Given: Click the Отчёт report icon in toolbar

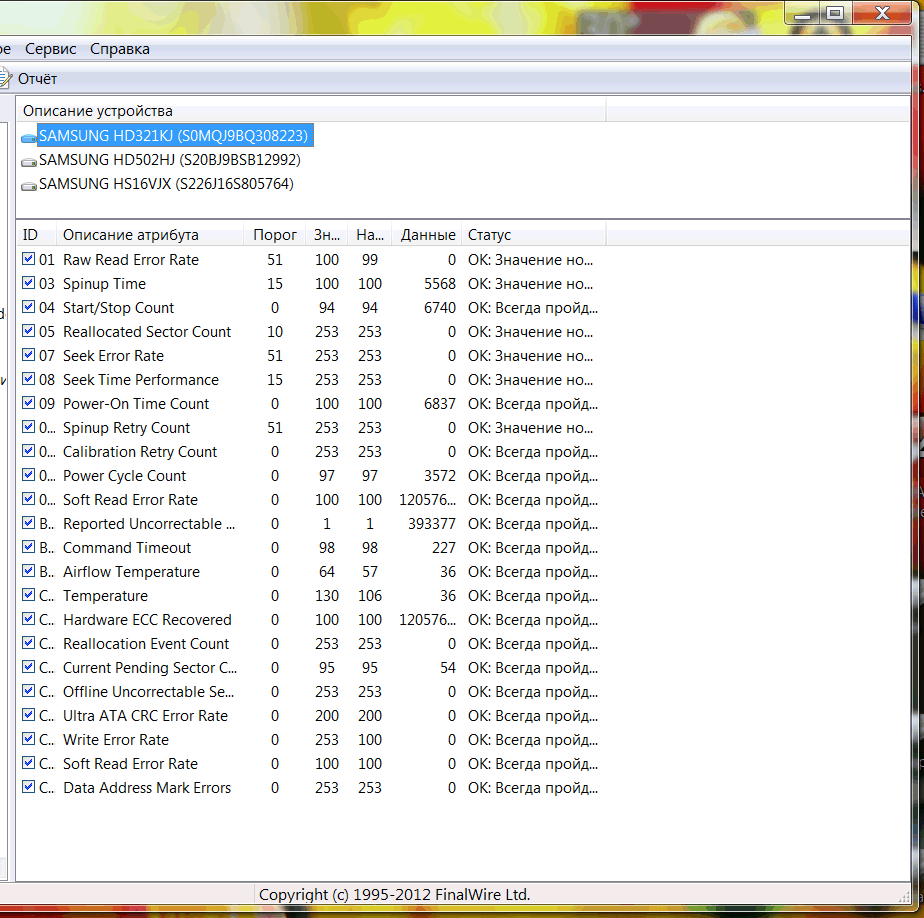Looking at the screenshot, I should point(5,78).
